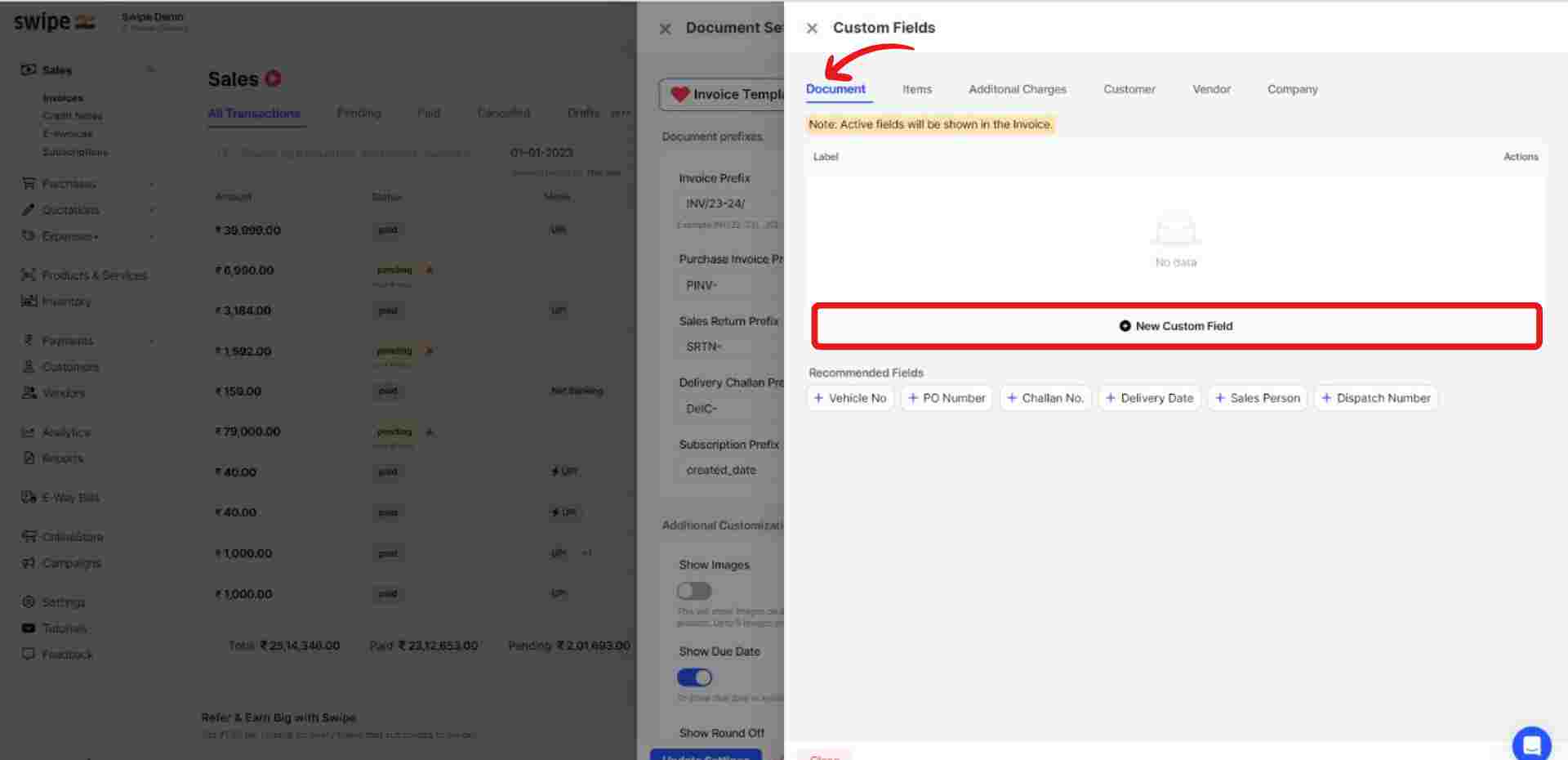This screenshot has width=1568, height=760.
Task: Click the Customers person icon
Action: pos(29,367)
